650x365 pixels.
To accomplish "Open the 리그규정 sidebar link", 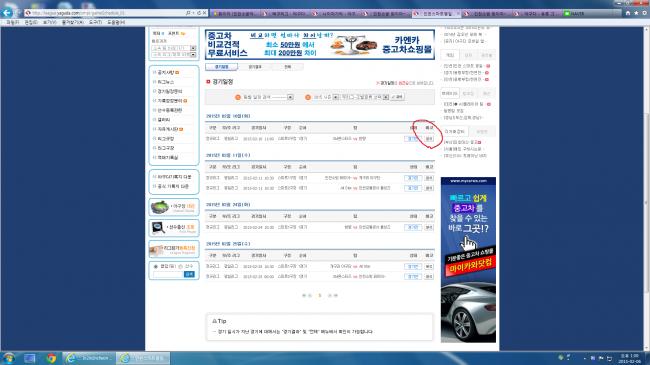I will [165, 139].
